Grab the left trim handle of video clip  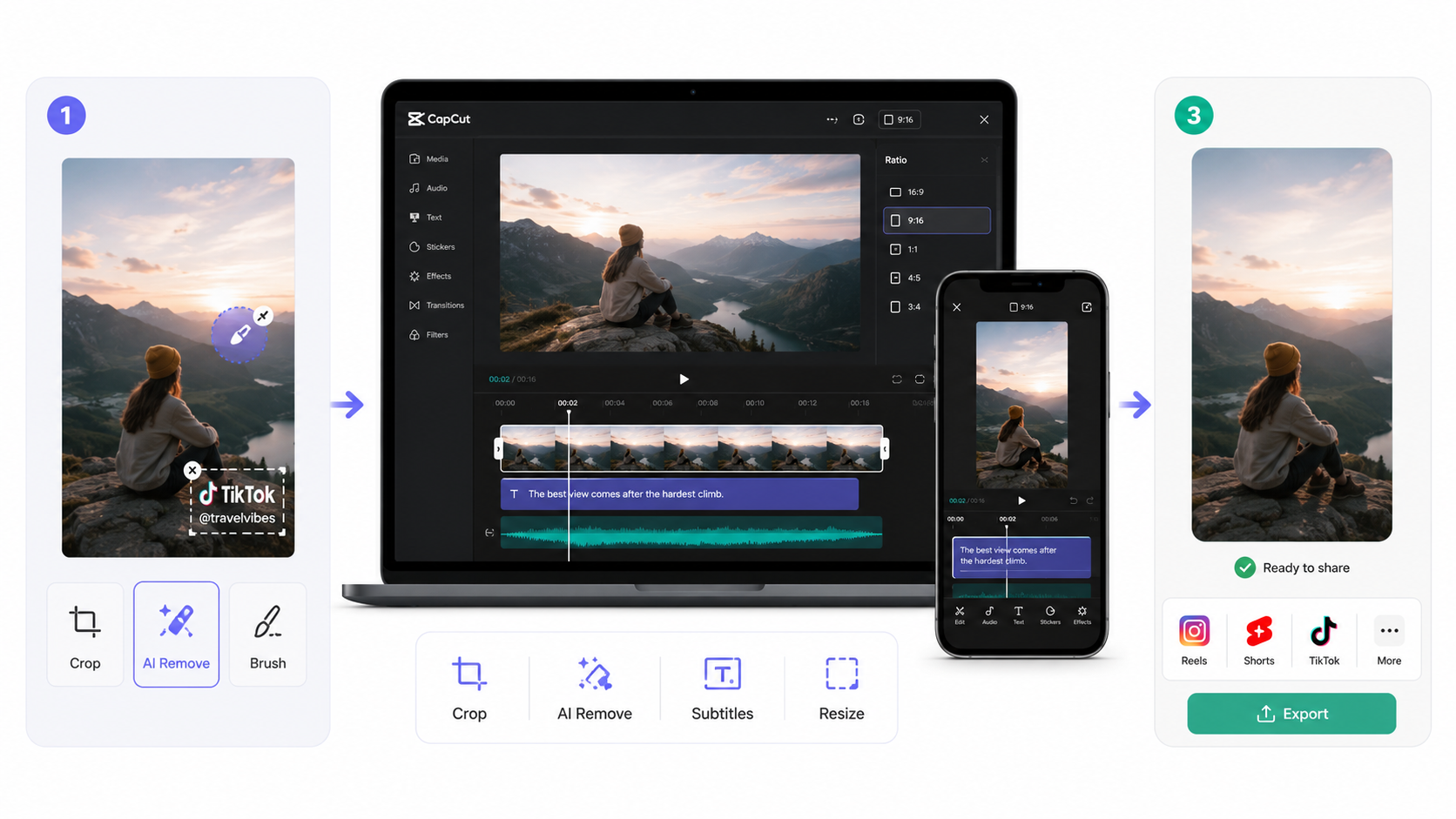tap(498, 448)
